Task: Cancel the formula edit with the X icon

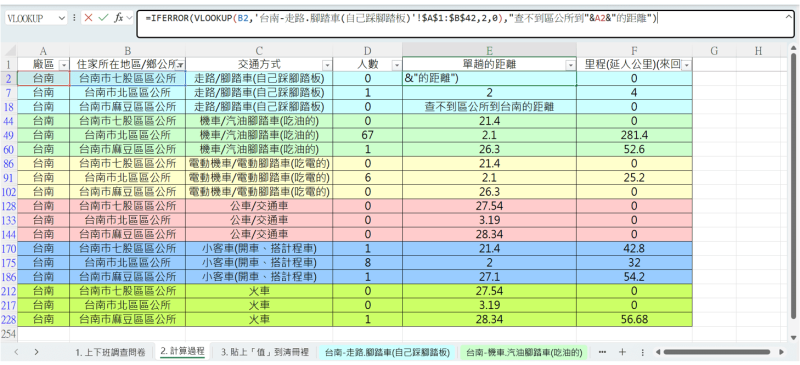Action: point(88,18)
